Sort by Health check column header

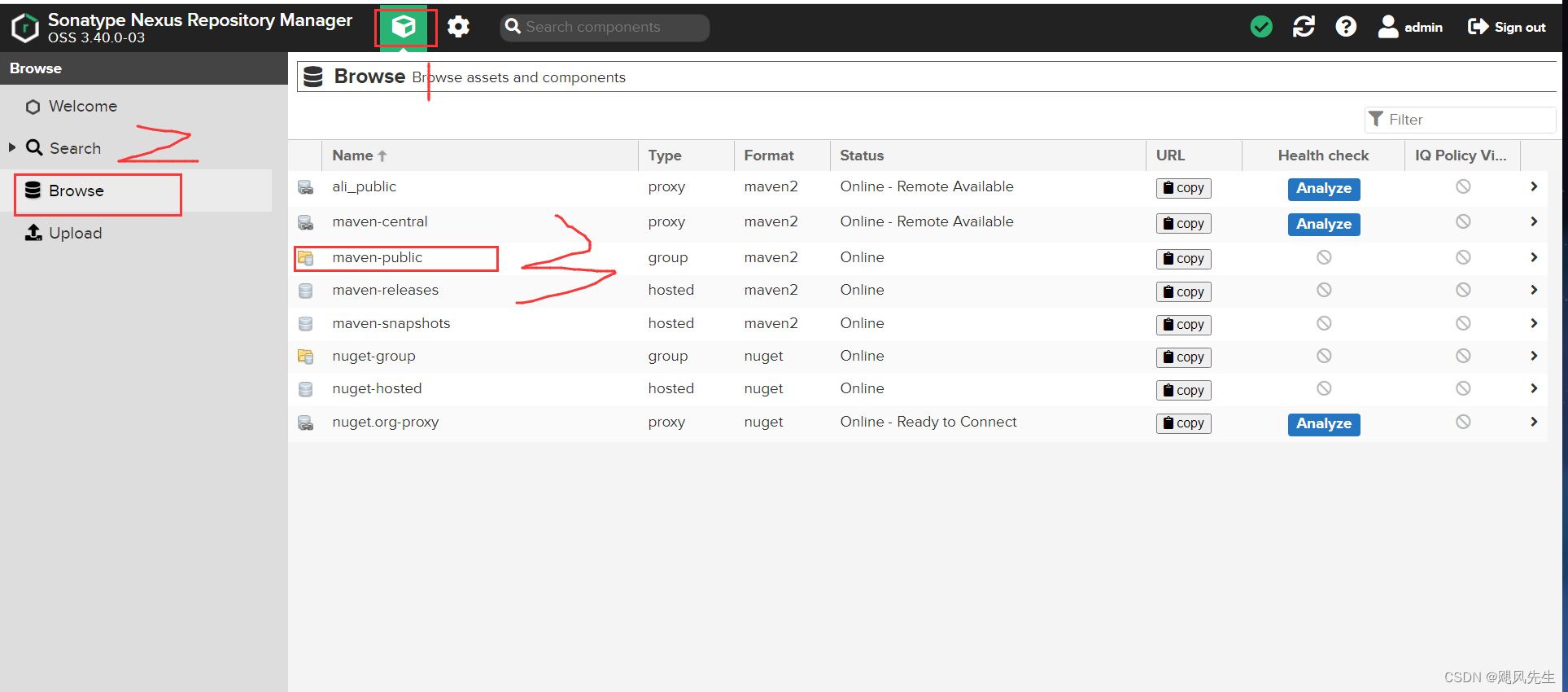[x=1324, y=155]
